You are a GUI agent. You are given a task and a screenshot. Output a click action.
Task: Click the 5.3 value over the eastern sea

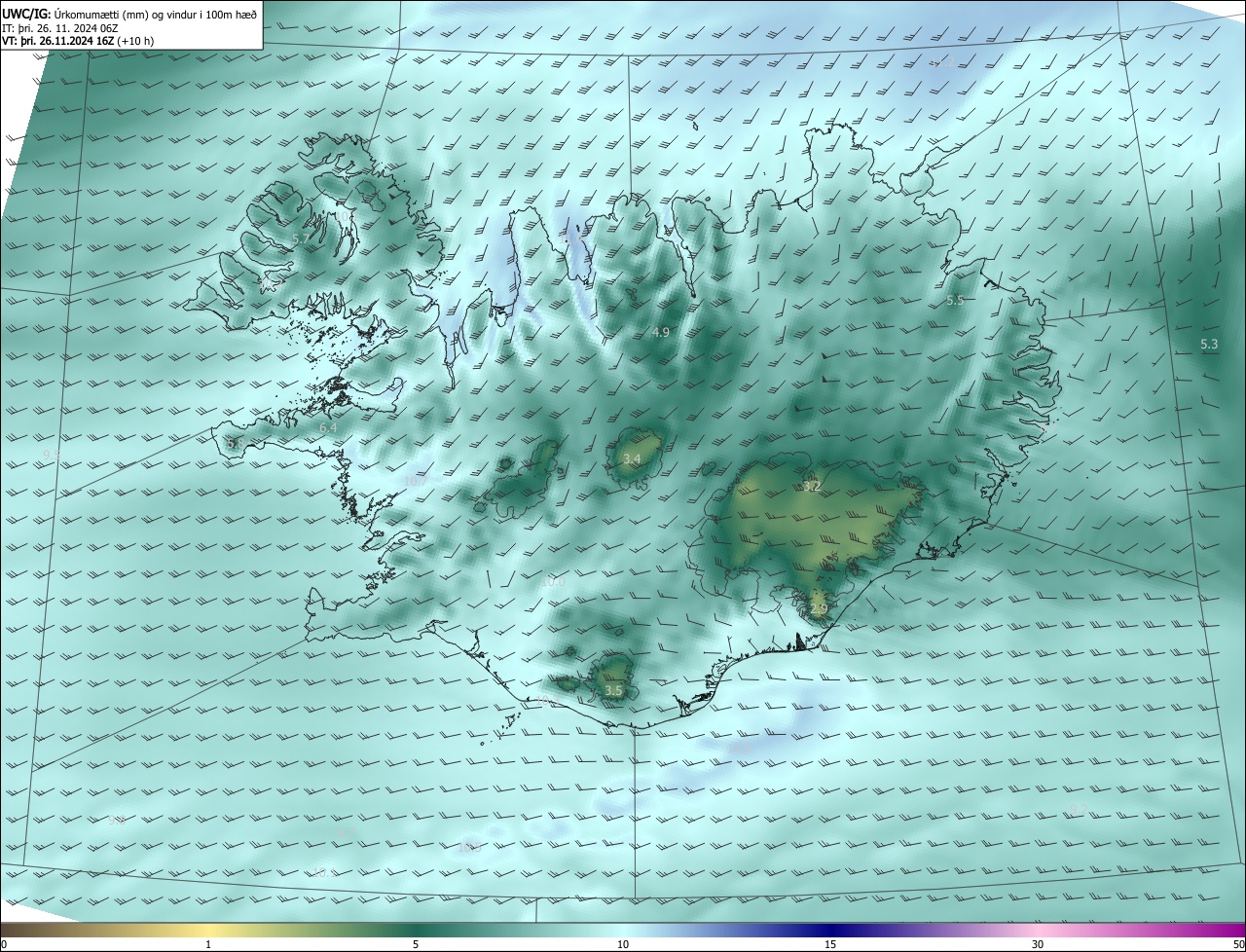[x=1209, y=345]
